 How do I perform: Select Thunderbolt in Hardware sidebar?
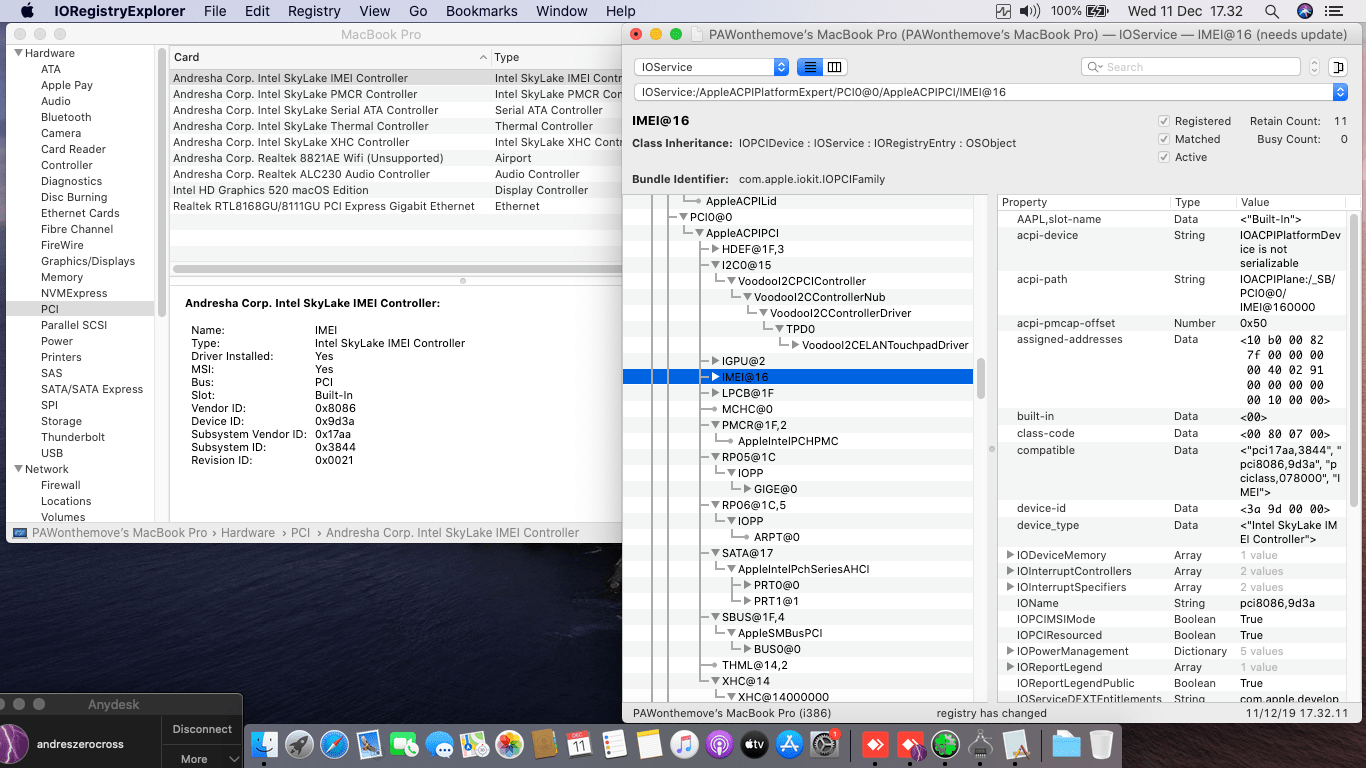pyautogui.click(x=73, y=437)
